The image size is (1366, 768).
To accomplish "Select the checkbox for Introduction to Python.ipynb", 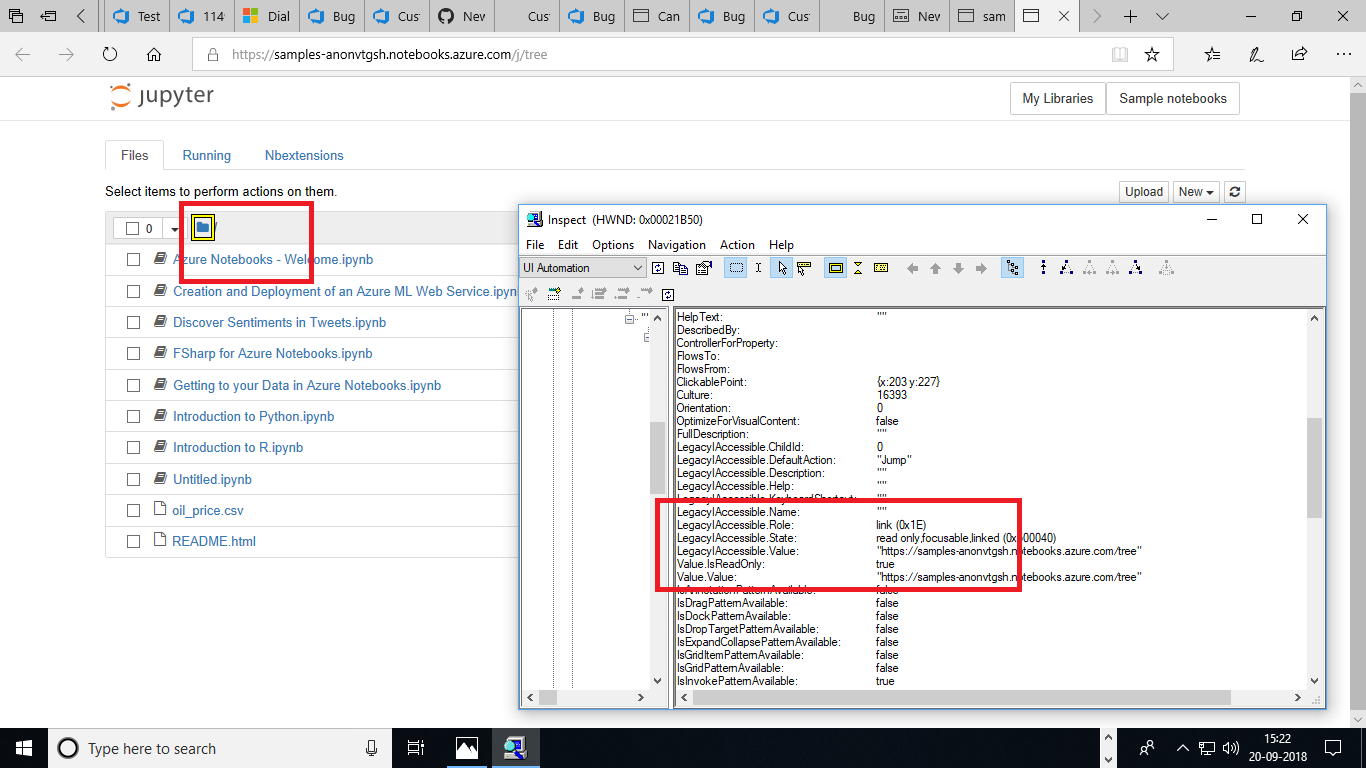I will [133, 416].
